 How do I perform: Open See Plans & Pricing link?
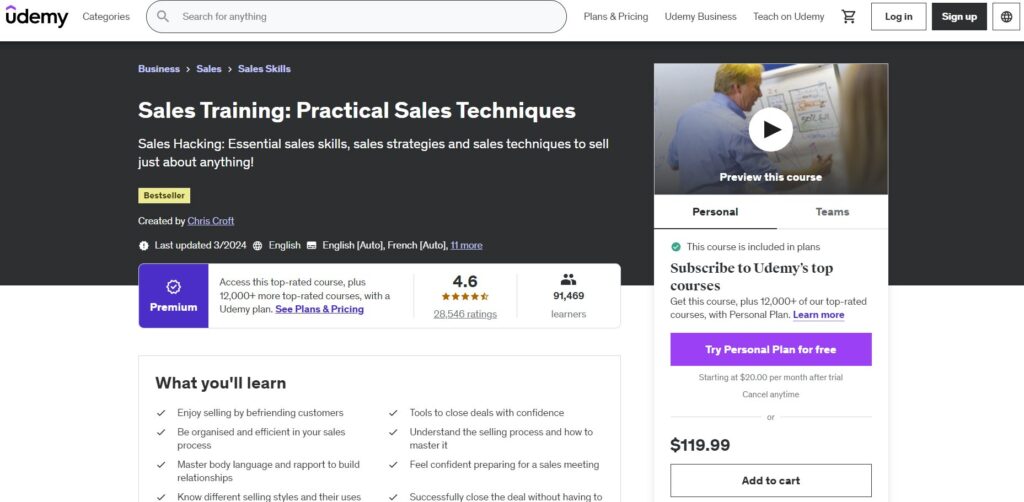319,309
